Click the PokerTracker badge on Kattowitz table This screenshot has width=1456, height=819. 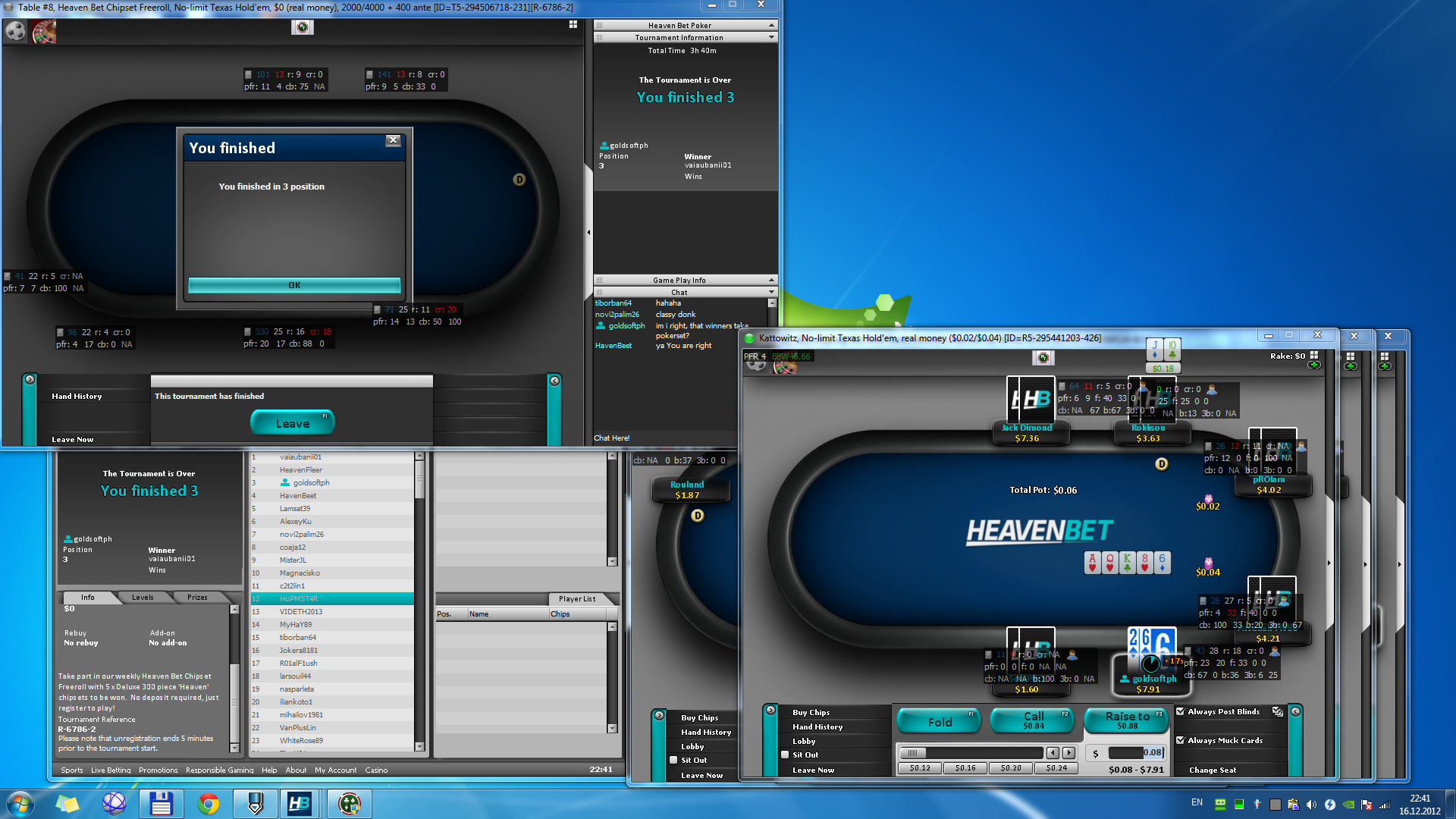point(1043,357)
